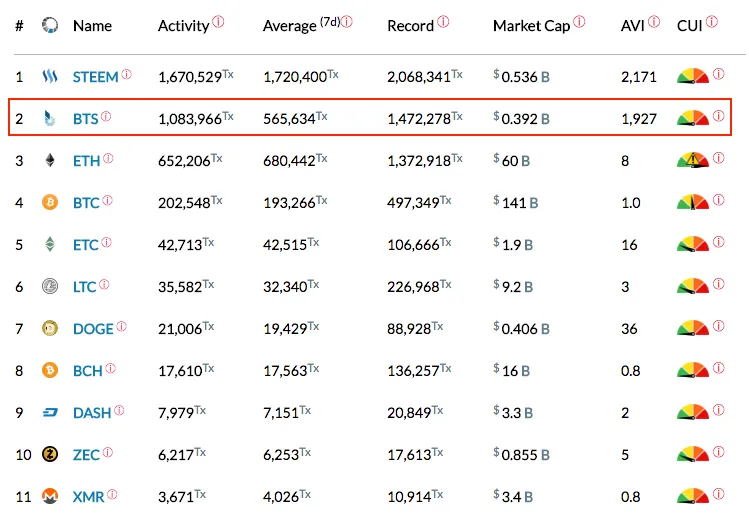The image size is (749, 519).
Task: Click the Dogecoin logo icon
Action: (x=50, y=328)
